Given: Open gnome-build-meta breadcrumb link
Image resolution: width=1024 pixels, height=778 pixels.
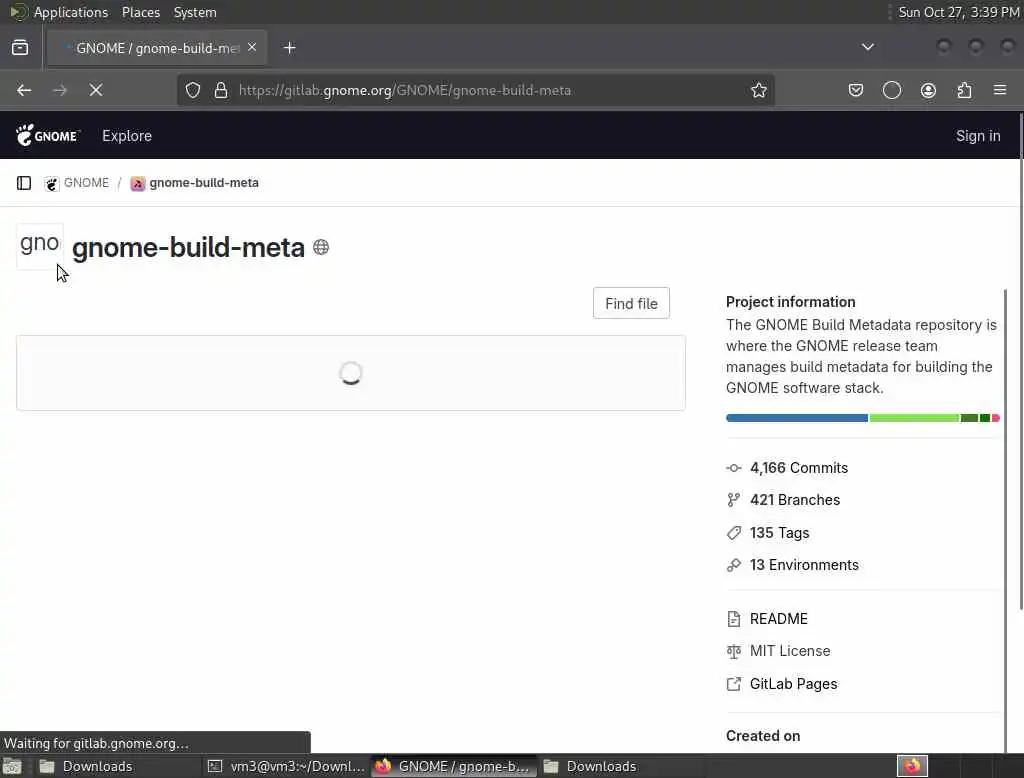Looking at the screenshot, I should pyautogui.click(x=204, y=183).
